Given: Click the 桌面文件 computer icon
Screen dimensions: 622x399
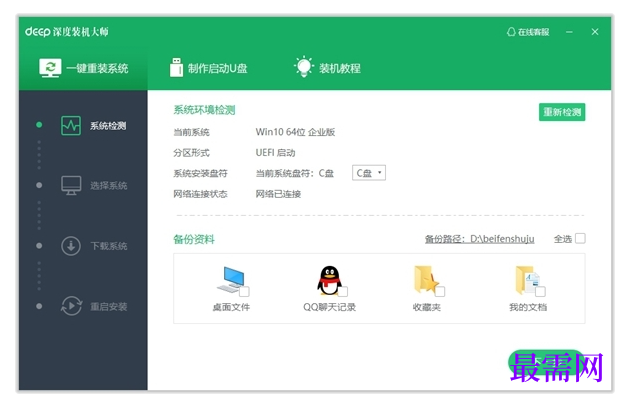Looking at the screenshot, I should coord(231,280).
